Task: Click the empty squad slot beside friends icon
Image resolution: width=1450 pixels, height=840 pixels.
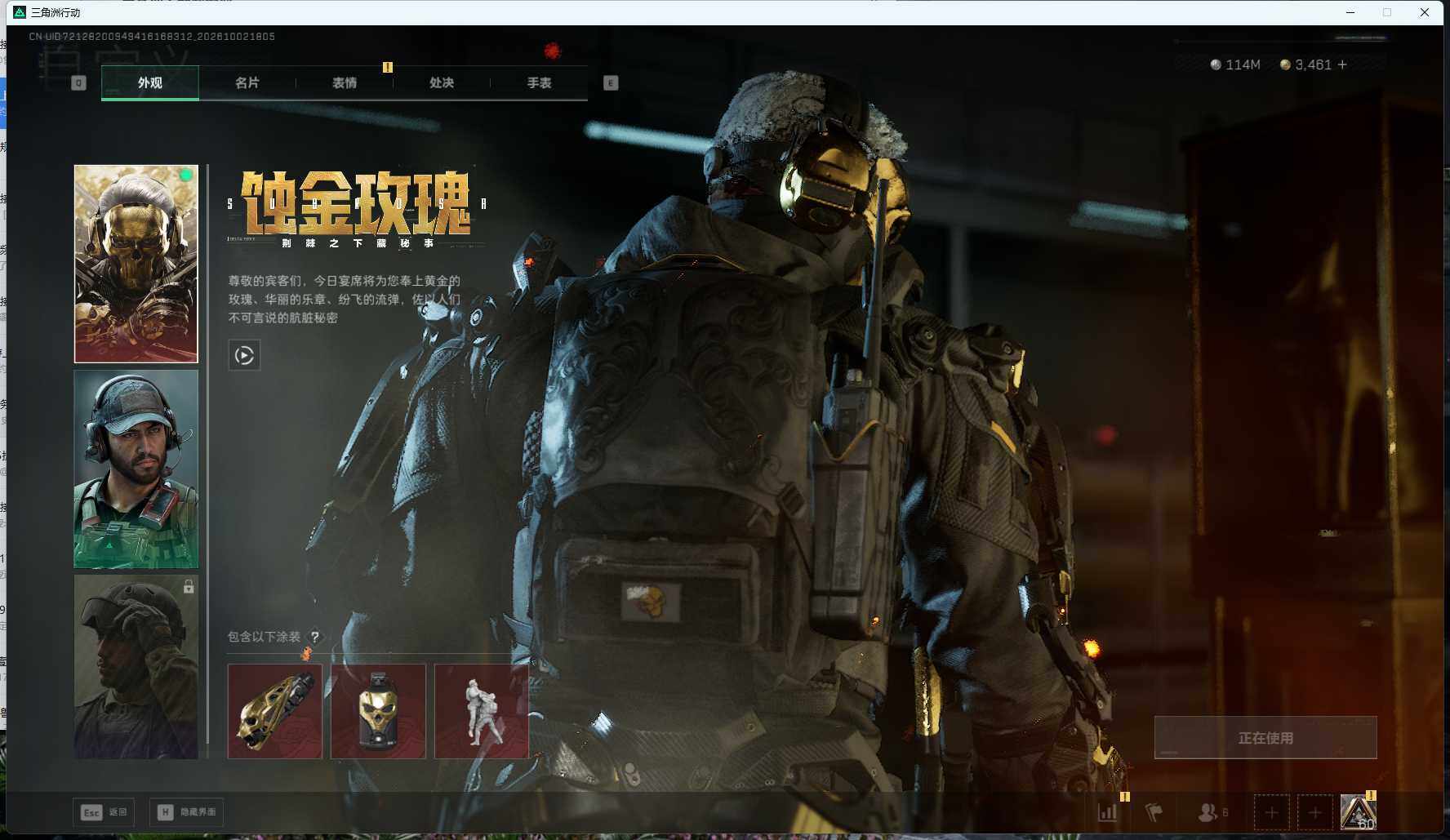Action: tap(1271, 813)
